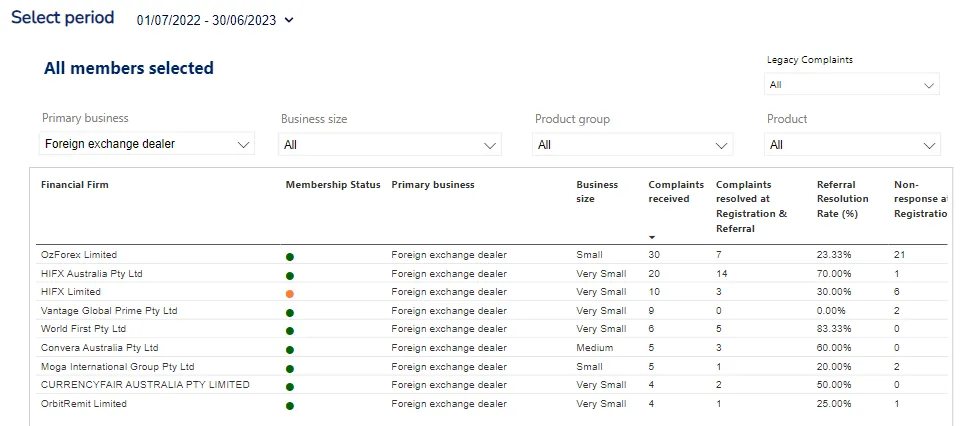Select the HIFX Limited firm name

click(x=70, y=291)
